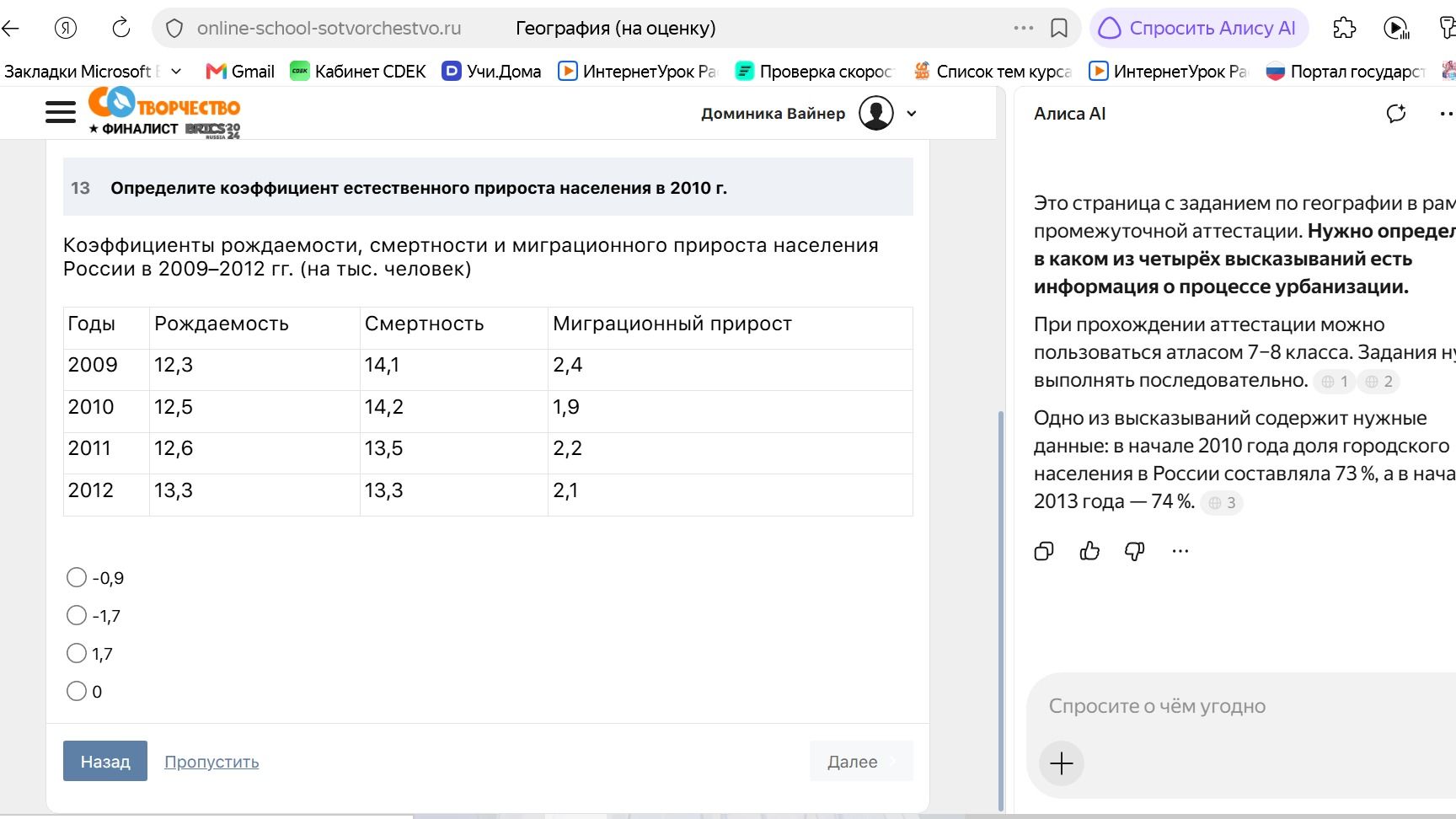The height and width of the screenshot is (819, 1456).
Task: Open the site hamburger menu
Action: coord(61,112)
